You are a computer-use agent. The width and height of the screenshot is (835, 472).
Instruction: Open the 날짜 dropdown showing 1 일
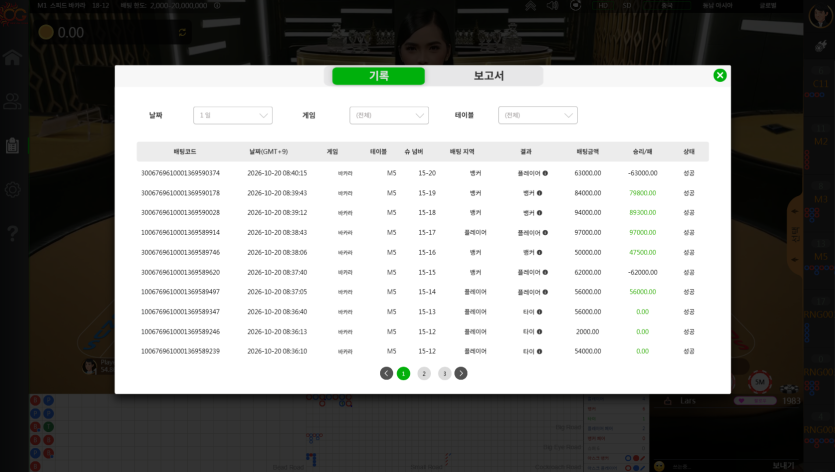coord(233,115)
